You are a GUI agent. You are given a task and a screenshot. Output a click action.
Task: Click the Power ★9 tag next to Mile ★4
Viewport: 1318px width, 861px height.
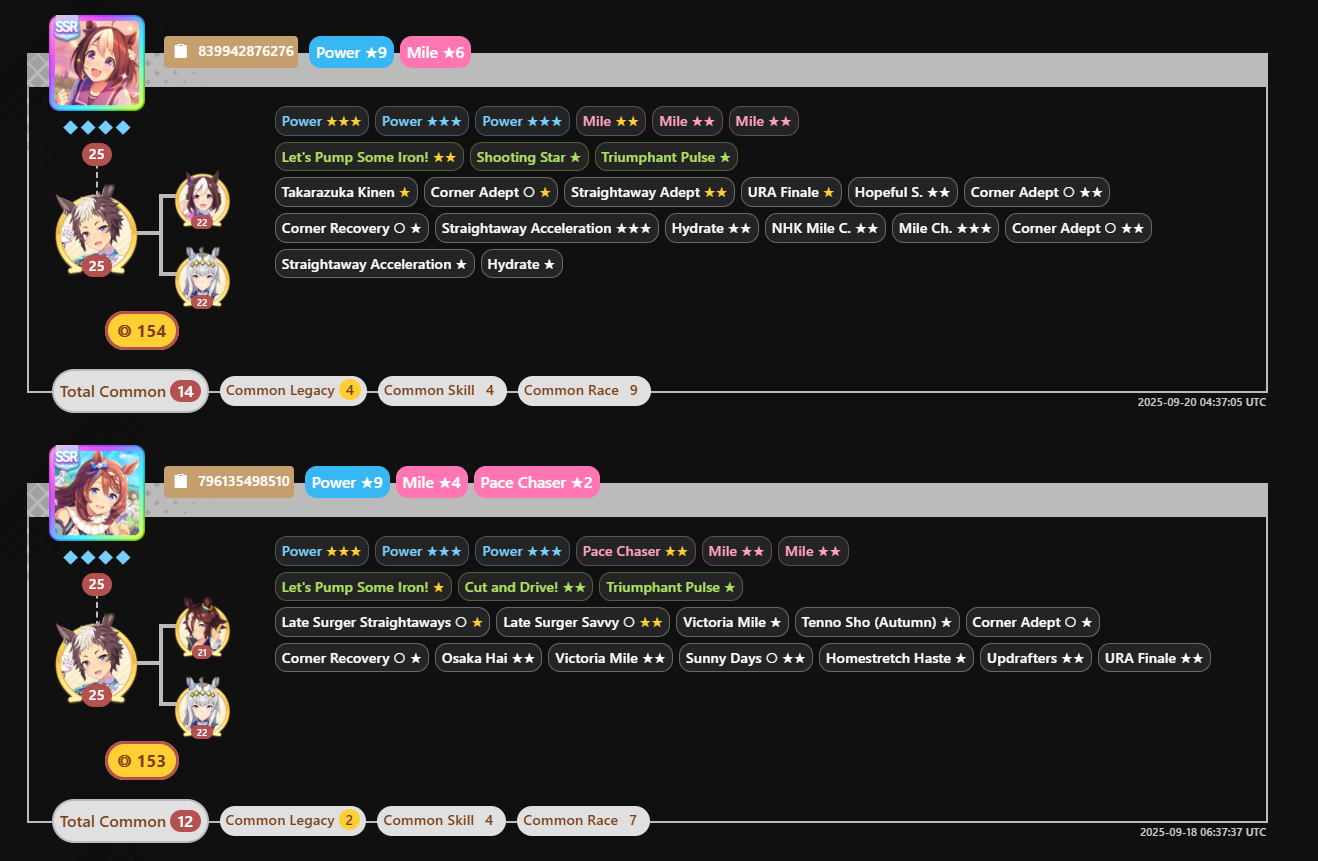347,482
